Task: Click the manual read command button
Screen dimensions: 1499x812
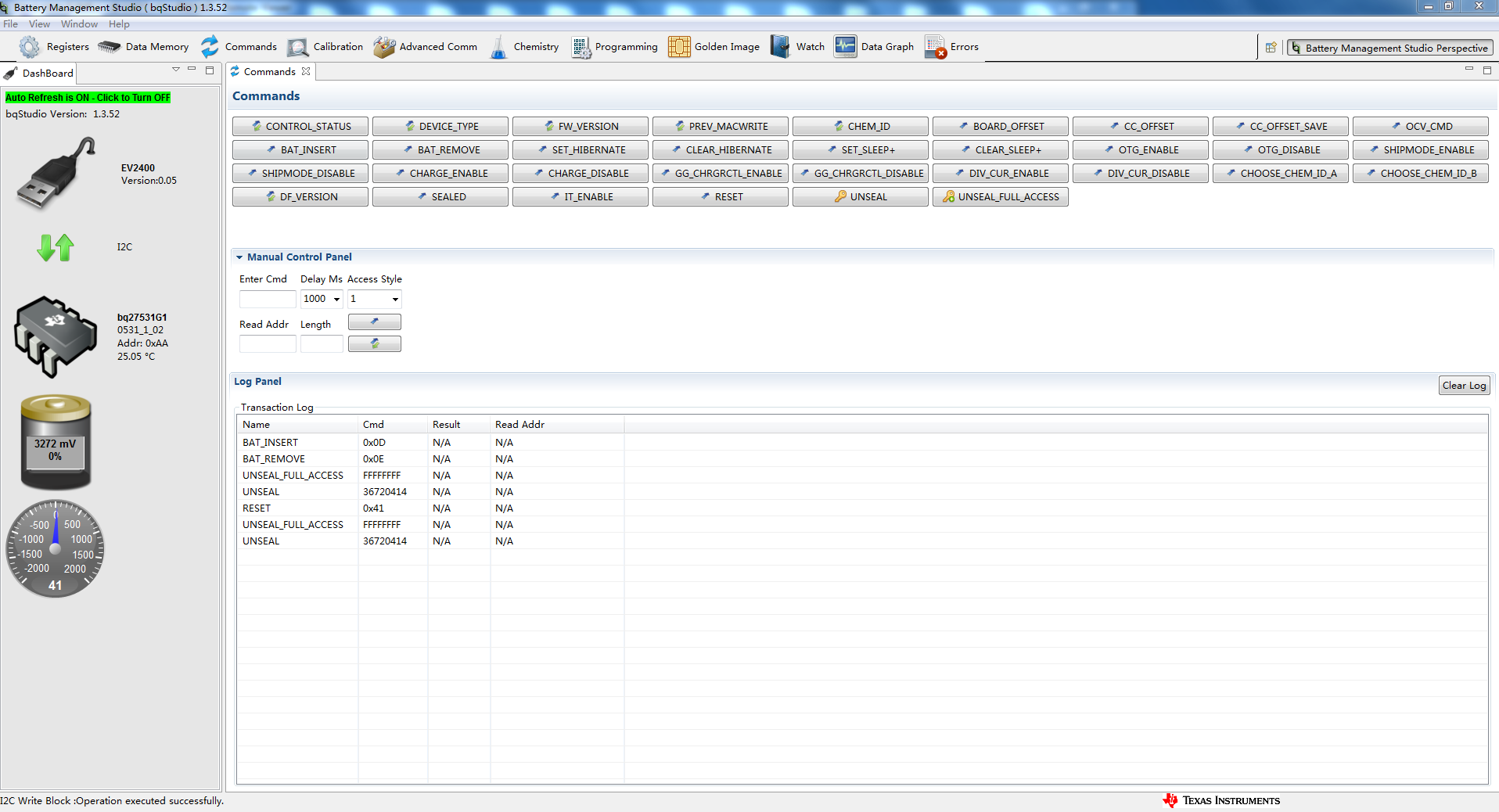Action: coord(375,343)
